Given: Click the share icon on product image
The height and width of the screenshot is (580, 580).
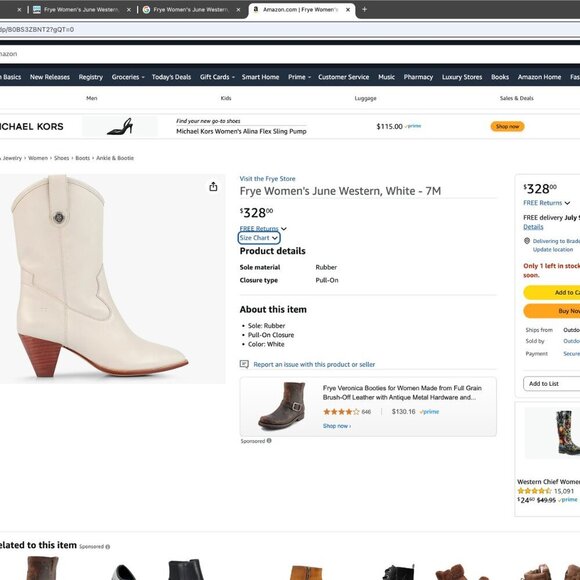Looking at the screenshot, I should [x=213, y=187].
